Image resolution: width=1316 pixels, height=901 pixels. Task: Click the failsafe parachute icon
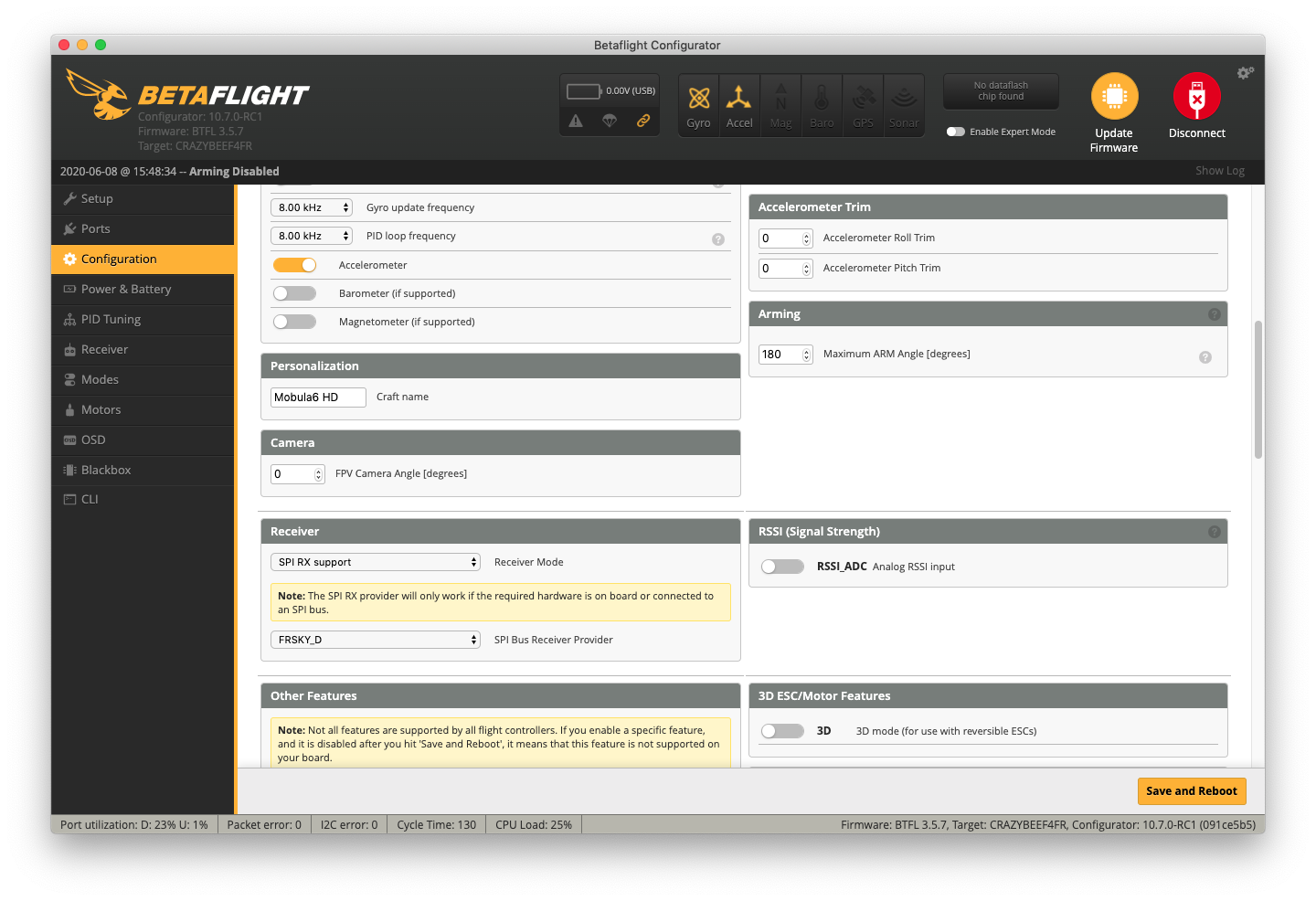click(610, 121)
